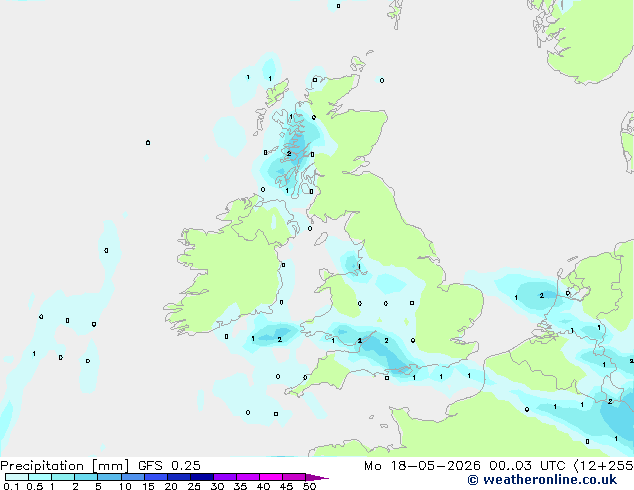Select the 30–35 mm purple legend swatch

pos(225,477)
